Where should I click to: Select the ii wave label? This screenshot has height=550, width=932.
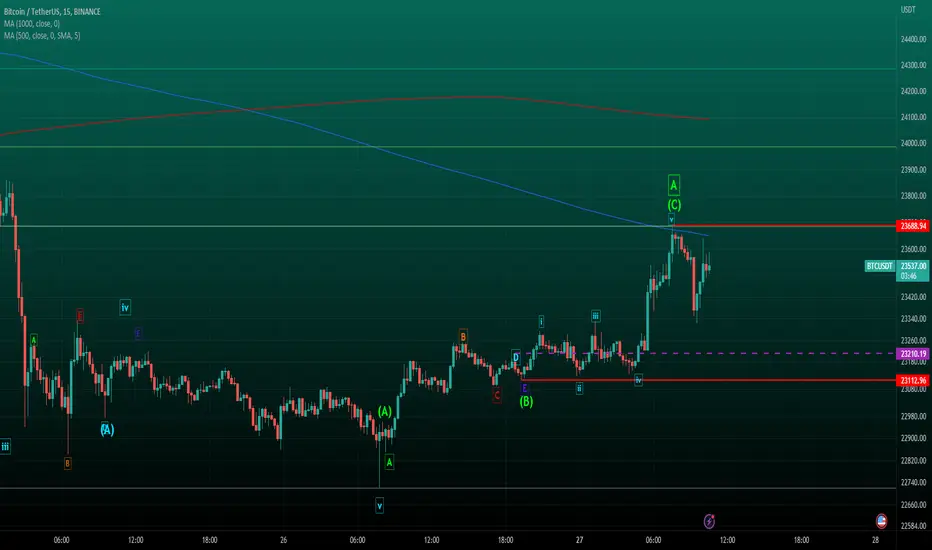tap(579, 388)
